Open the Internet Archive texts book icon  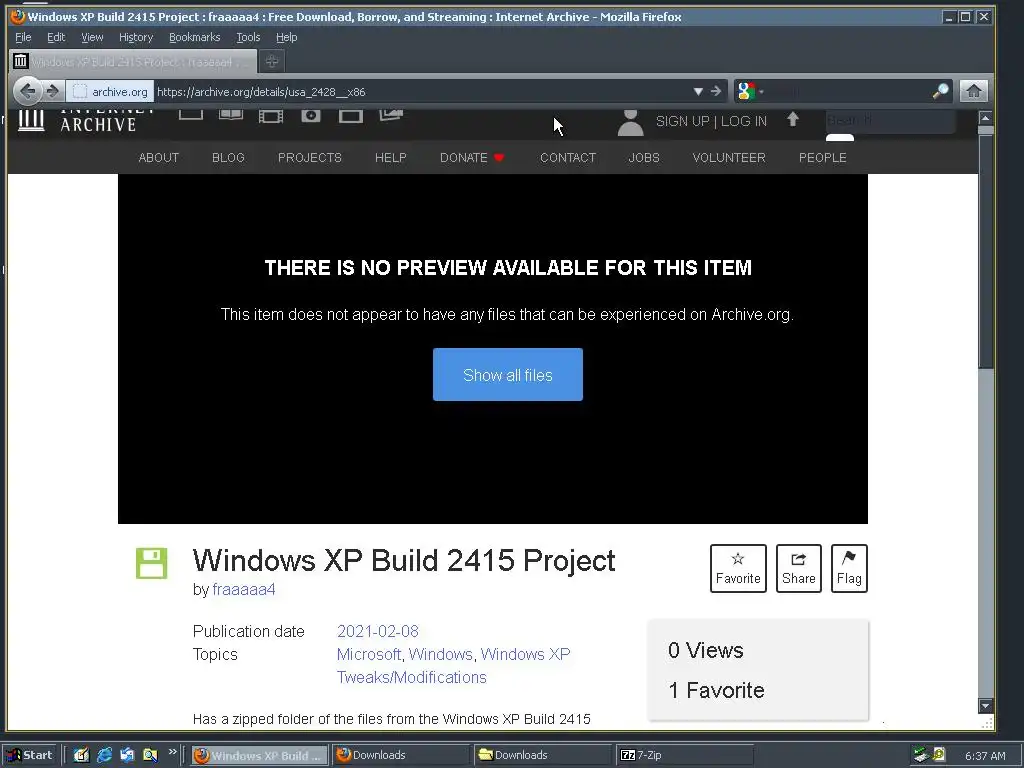(x=231, y=115)
